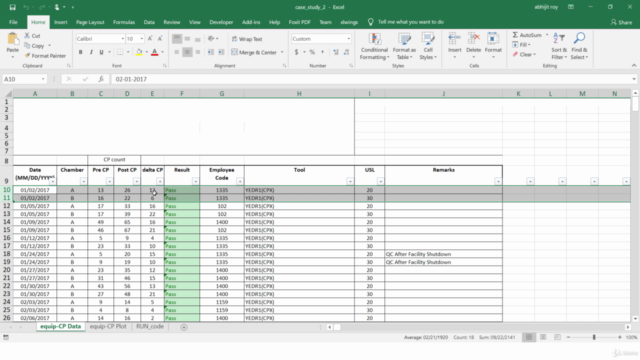The image size is (640, 360).
Task: Open the Merge & Center dropdown arrow
Action: (x=282, y=52)
